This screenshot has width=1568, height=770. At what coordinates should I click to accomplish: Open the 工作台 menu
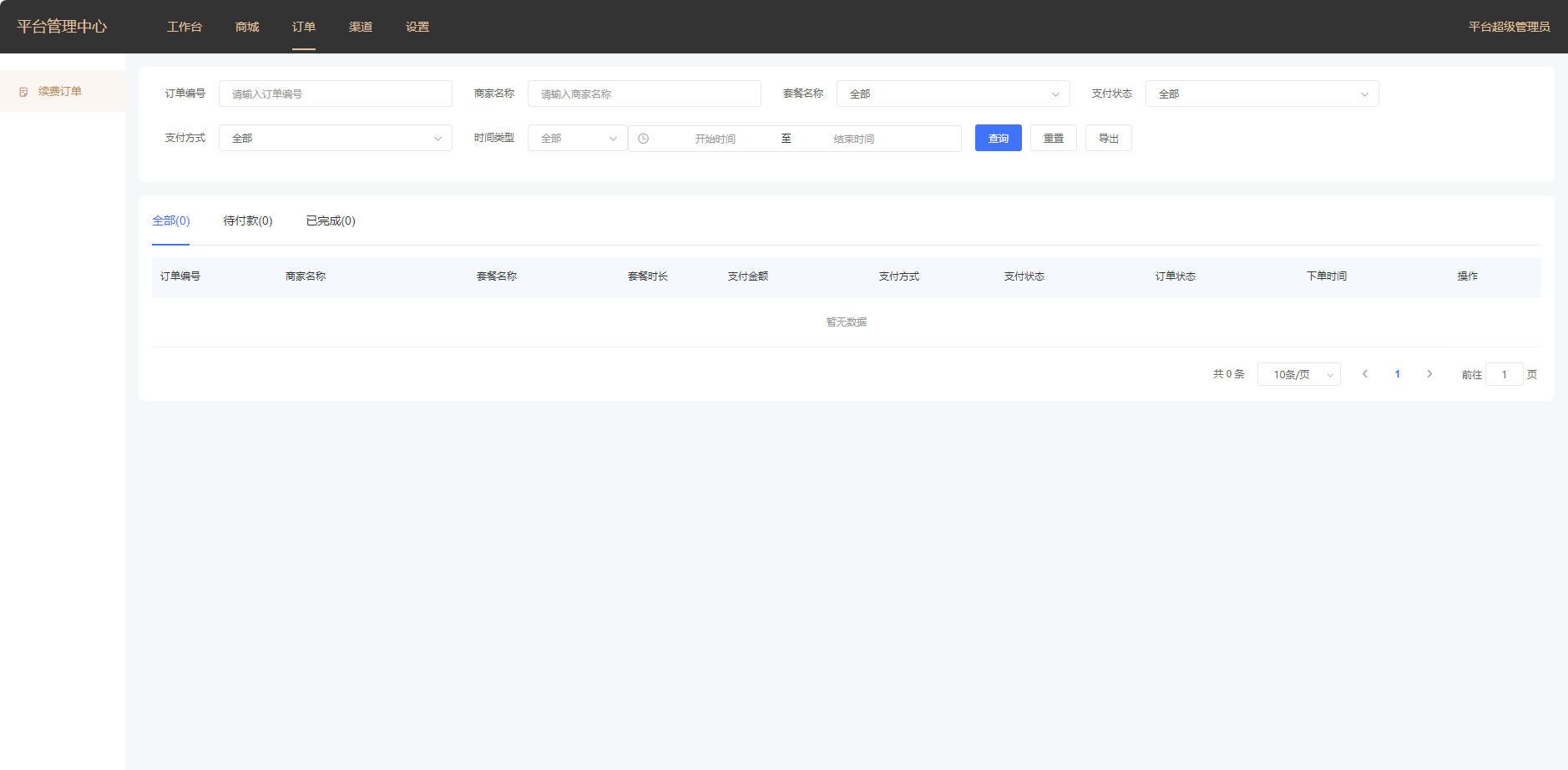pyautogui.click(x=185, y=27)
